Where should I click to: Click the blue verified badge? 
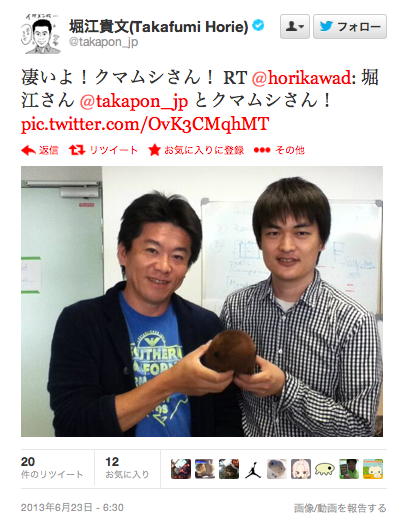(x=258, y=25)
